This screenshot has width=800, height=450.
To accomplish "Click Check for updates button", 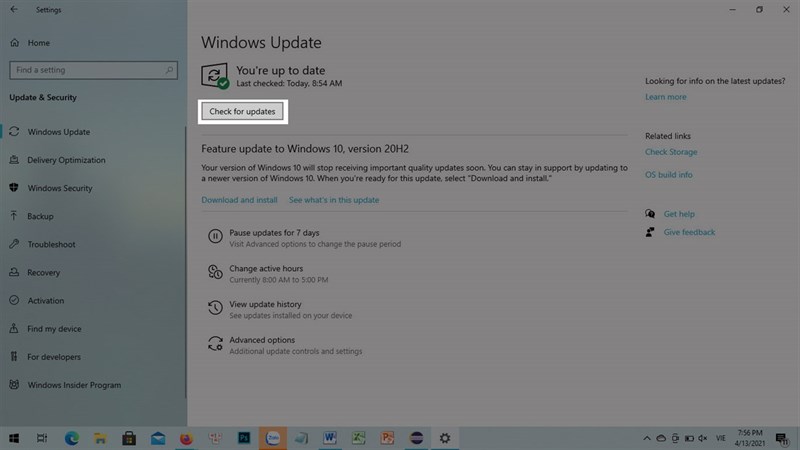I will [x=242, y=111].
